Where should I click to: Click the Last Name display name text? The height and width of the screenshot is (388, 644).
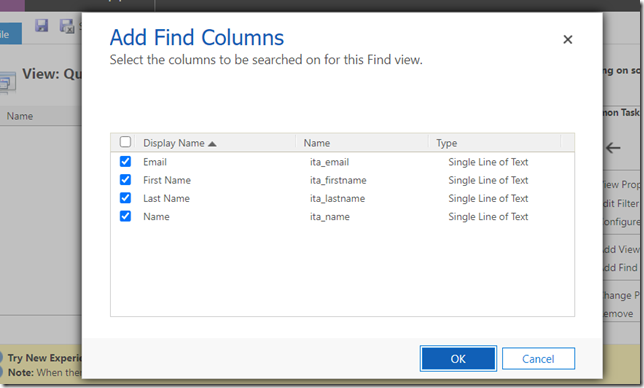pos(166,198)
